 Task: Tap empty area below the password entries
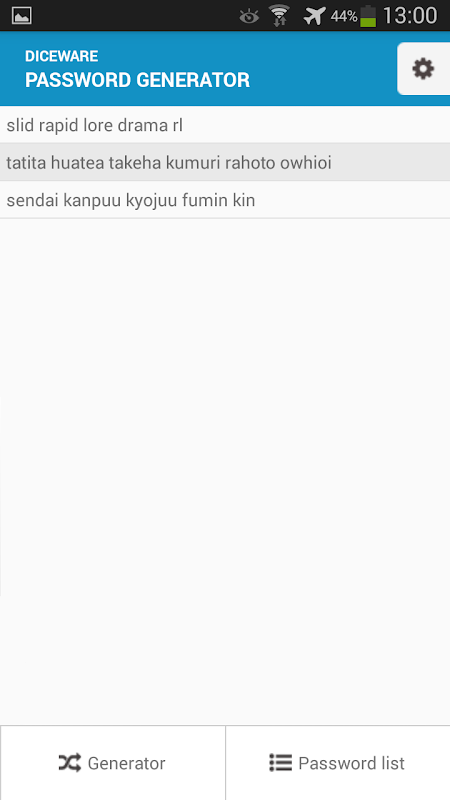[225, 469]
